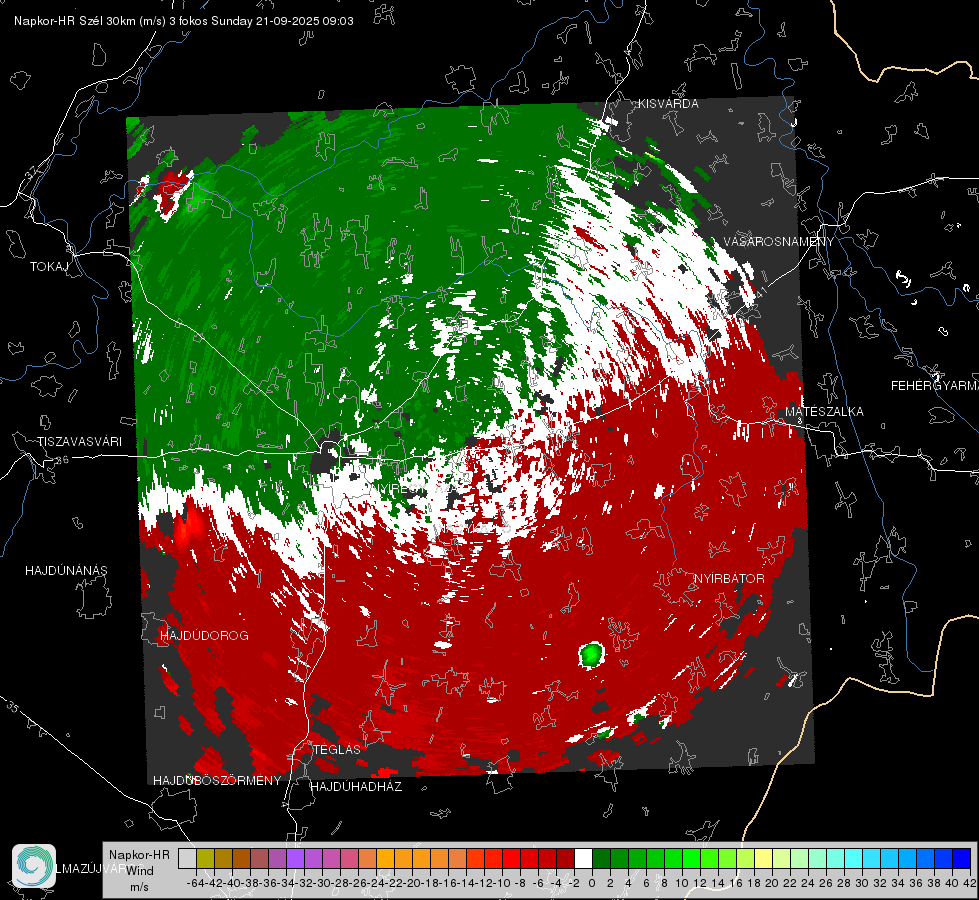The image size is (979, 900).
Task: Click the radar title text at top
Action: tap(184, 21)
